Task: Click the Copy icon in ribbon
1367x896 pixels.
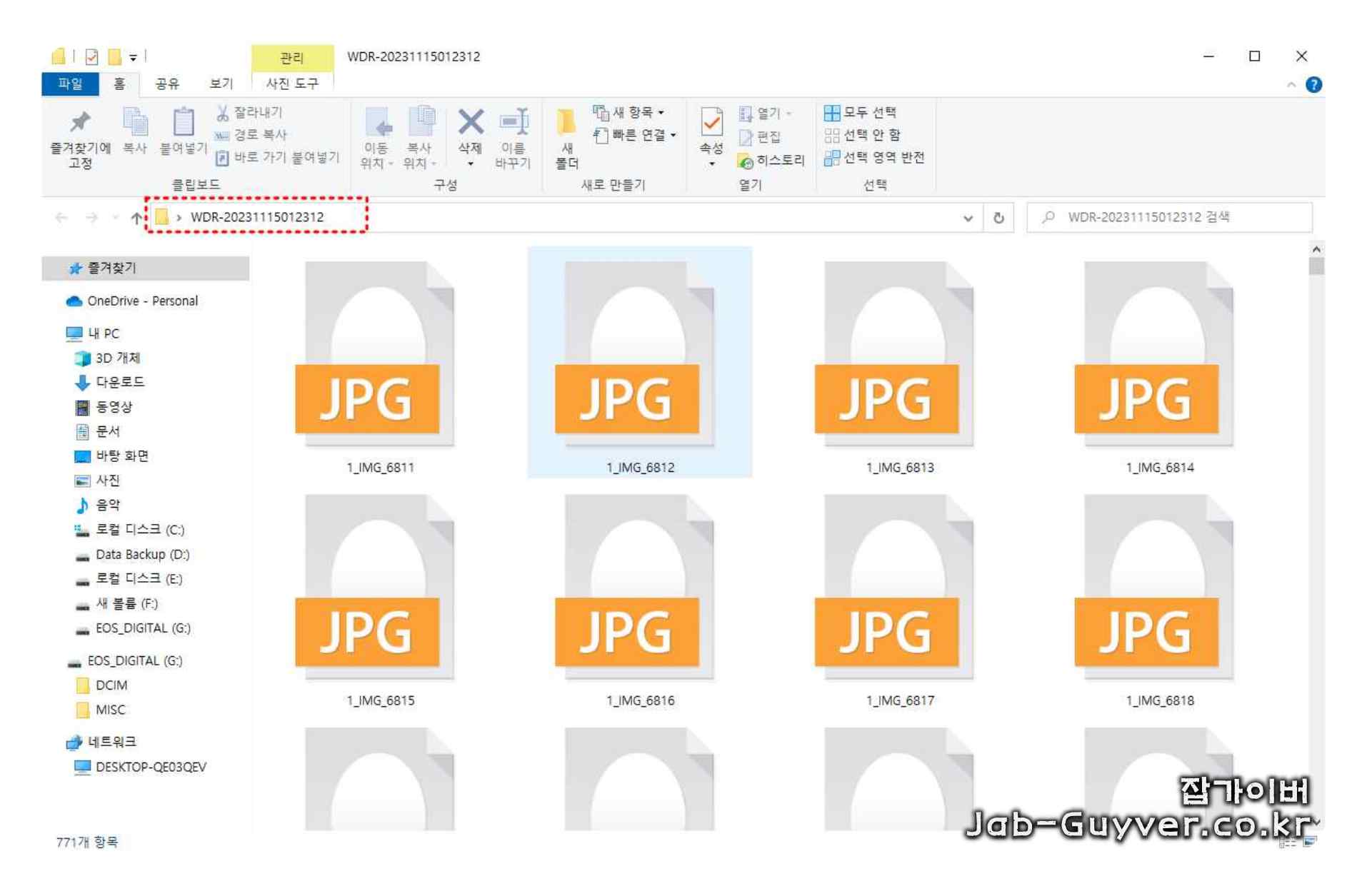Action: (x=135, y=123)
